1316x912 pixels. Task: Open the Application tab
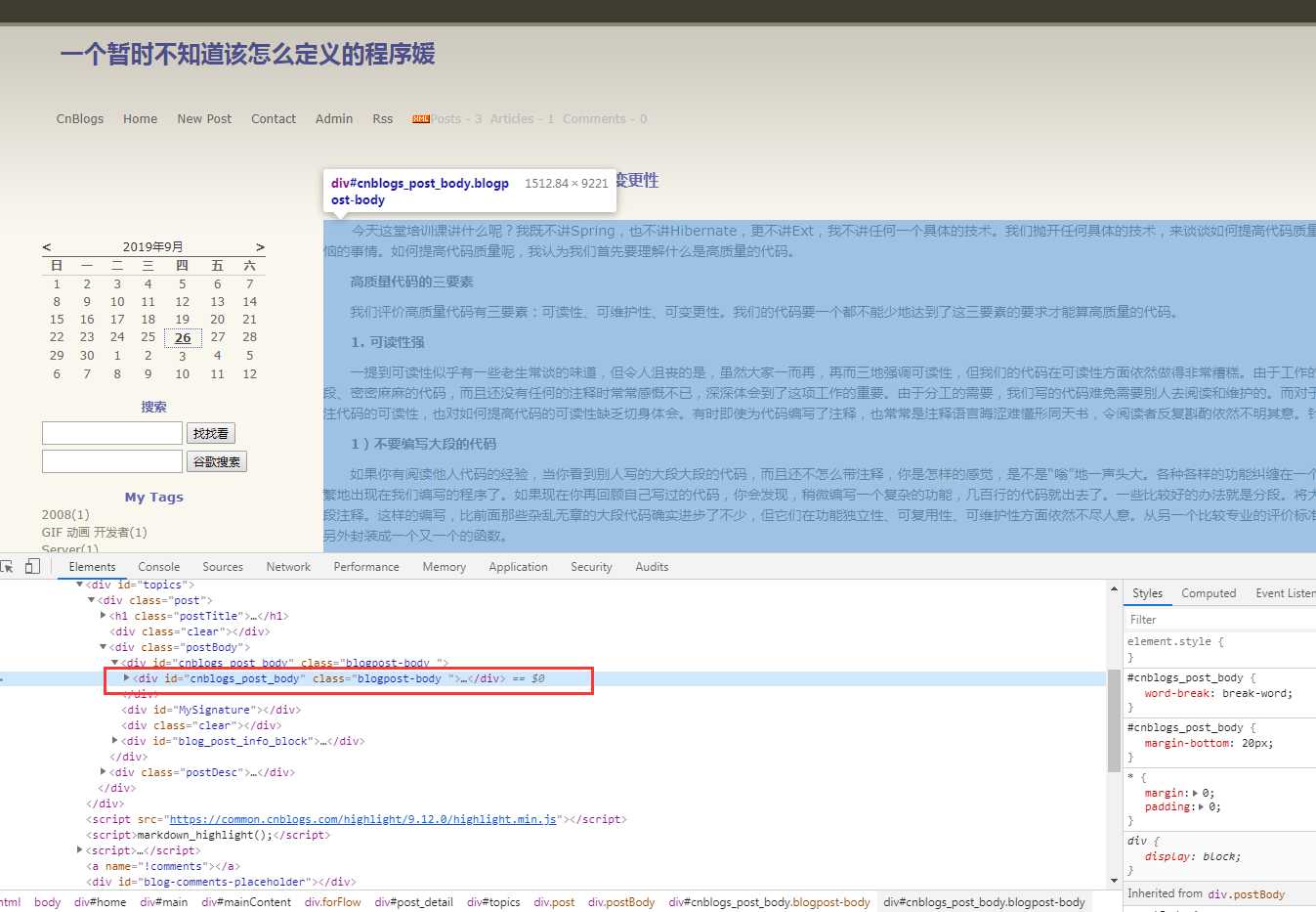pyautogui.click(x=519, y=567)
